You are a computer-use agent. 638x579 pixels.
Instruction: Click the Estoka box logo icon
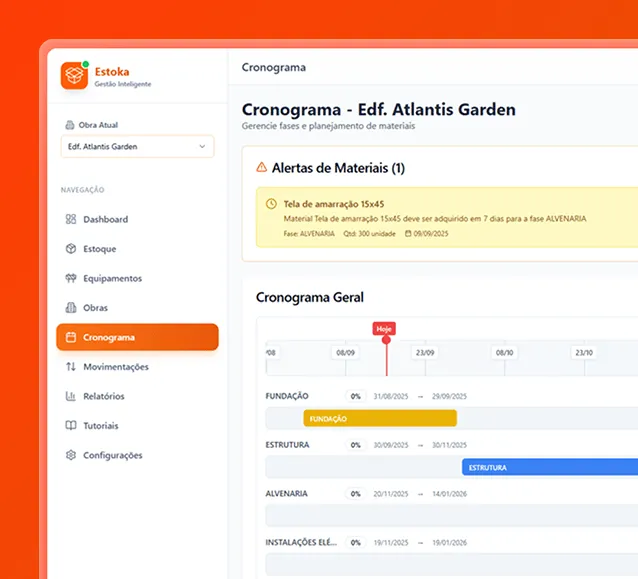(75, 76)
